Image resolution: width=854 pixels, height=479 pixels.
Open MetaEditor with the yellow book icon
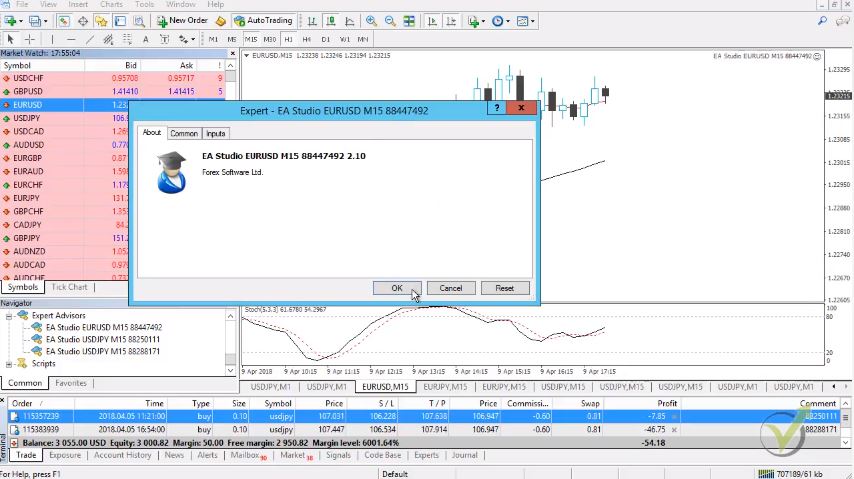(x=221, y=21)
